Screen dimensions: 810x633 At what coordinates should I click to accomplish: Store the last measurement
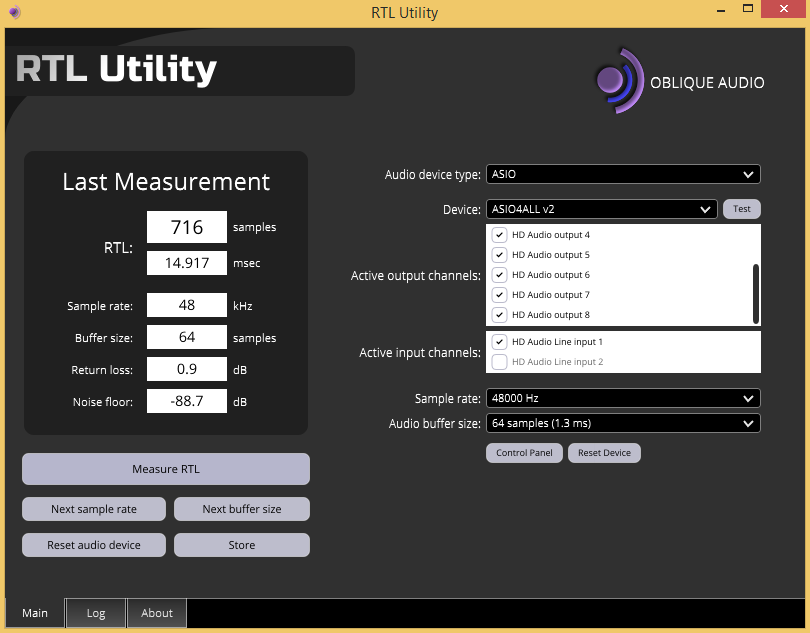pos(242,545)
